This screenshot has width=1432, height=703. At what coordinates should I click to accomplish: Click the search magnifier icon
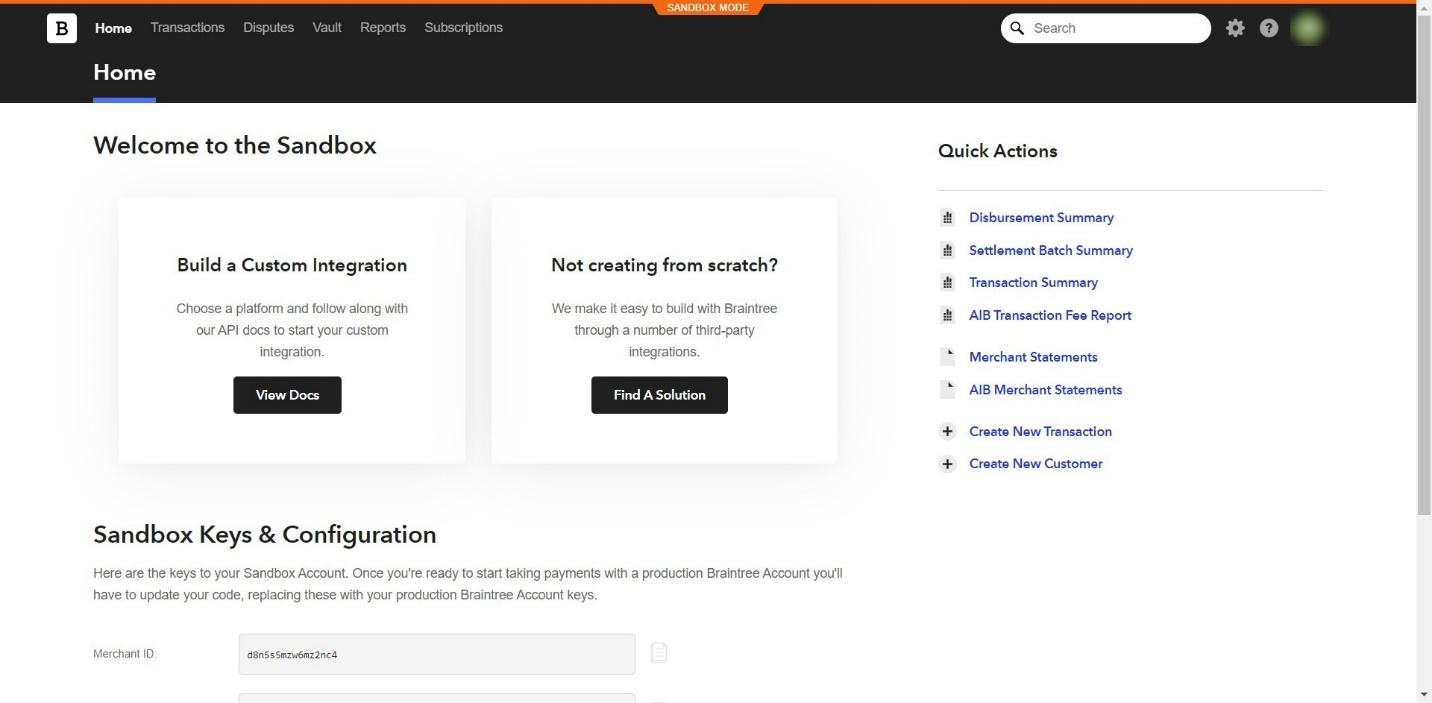(x=1018, y=28)
